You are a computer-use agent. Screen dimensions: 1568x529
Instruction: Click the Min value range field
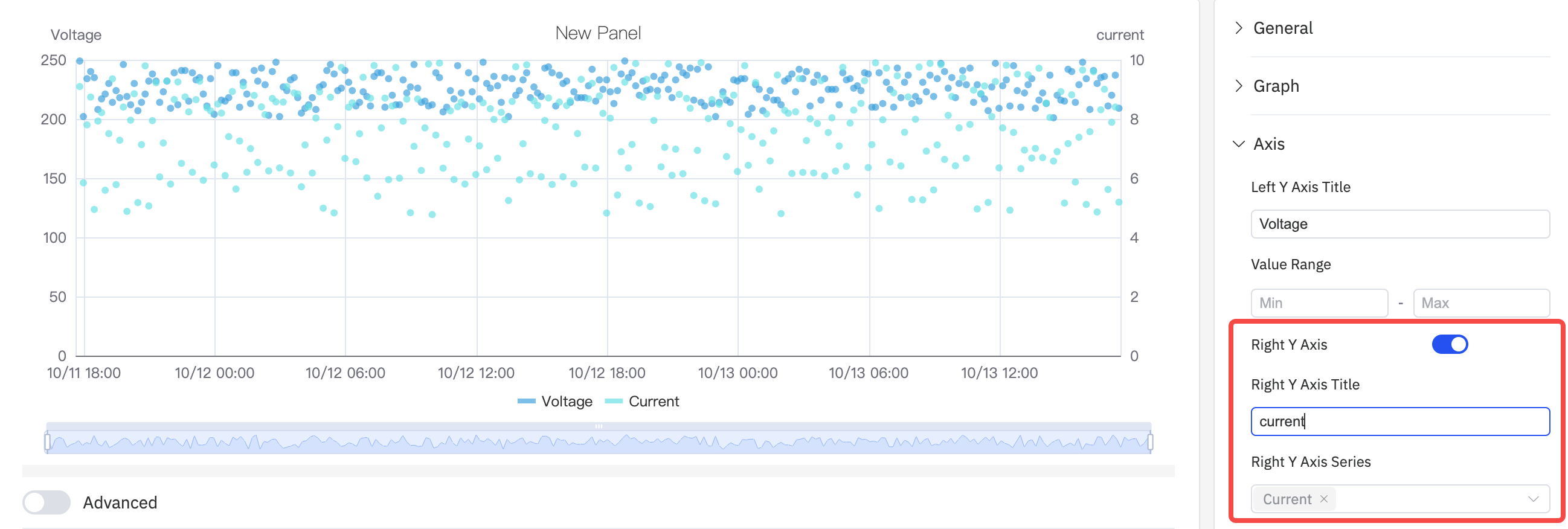(x=1319, y=303)
